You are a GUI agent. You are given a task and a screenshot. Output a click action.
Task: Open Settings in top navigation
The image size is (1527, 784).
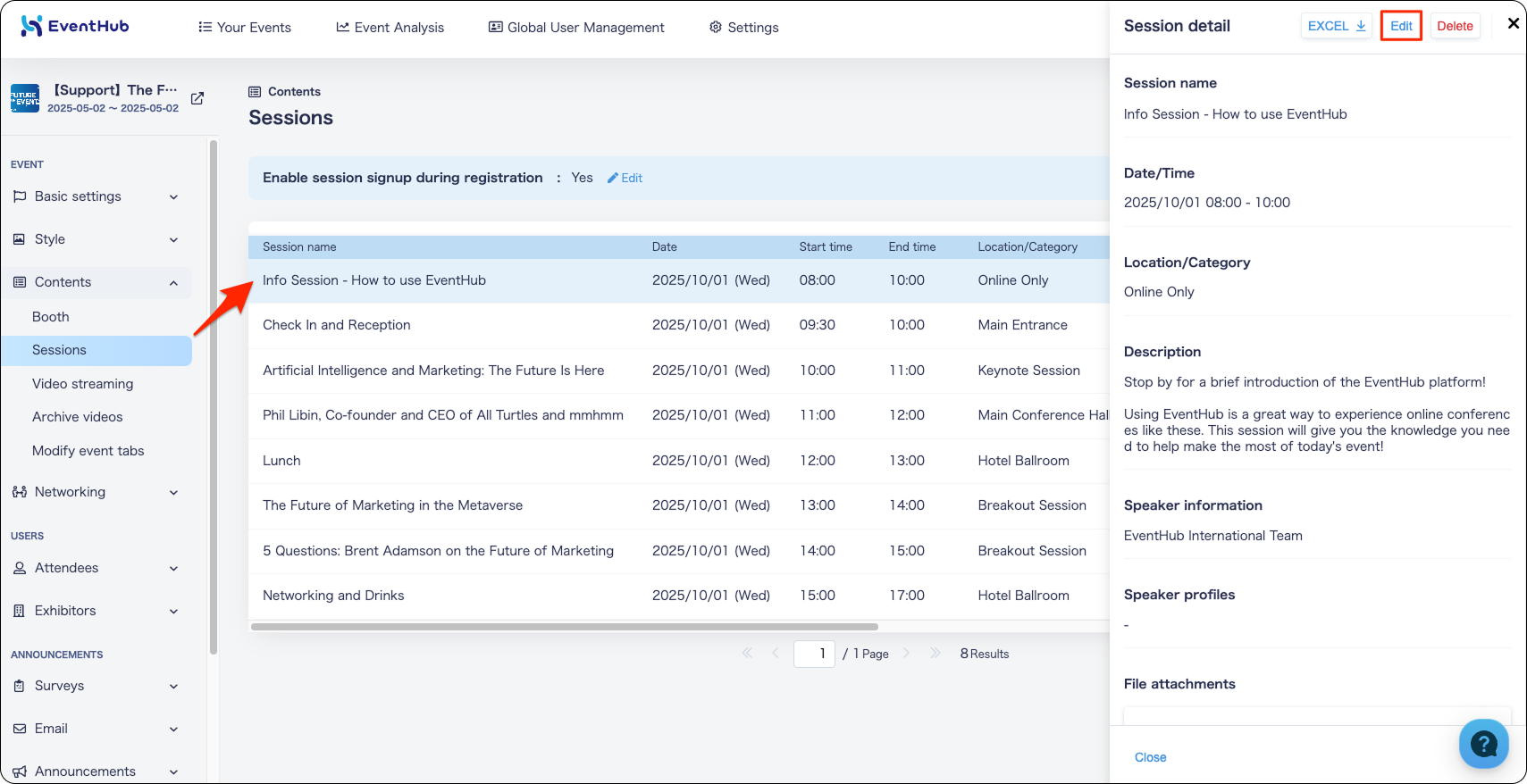click(743, 28)
